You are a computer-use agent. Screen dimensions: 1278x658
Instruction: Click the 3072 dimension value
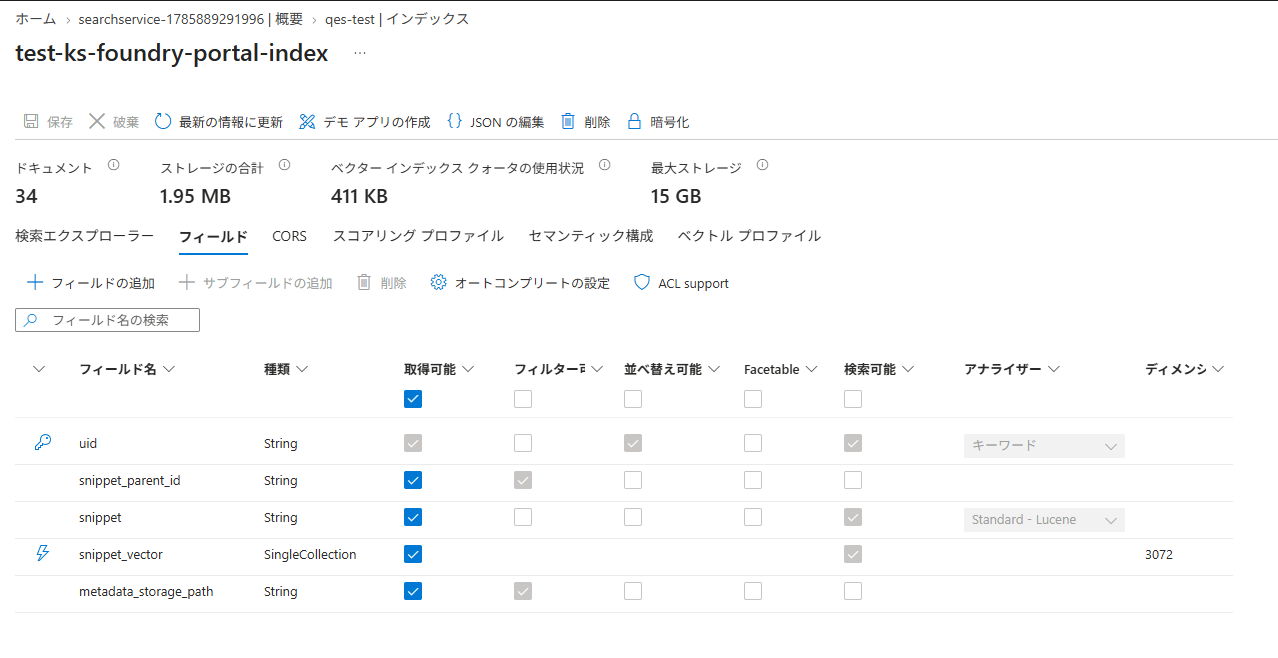1159,554
